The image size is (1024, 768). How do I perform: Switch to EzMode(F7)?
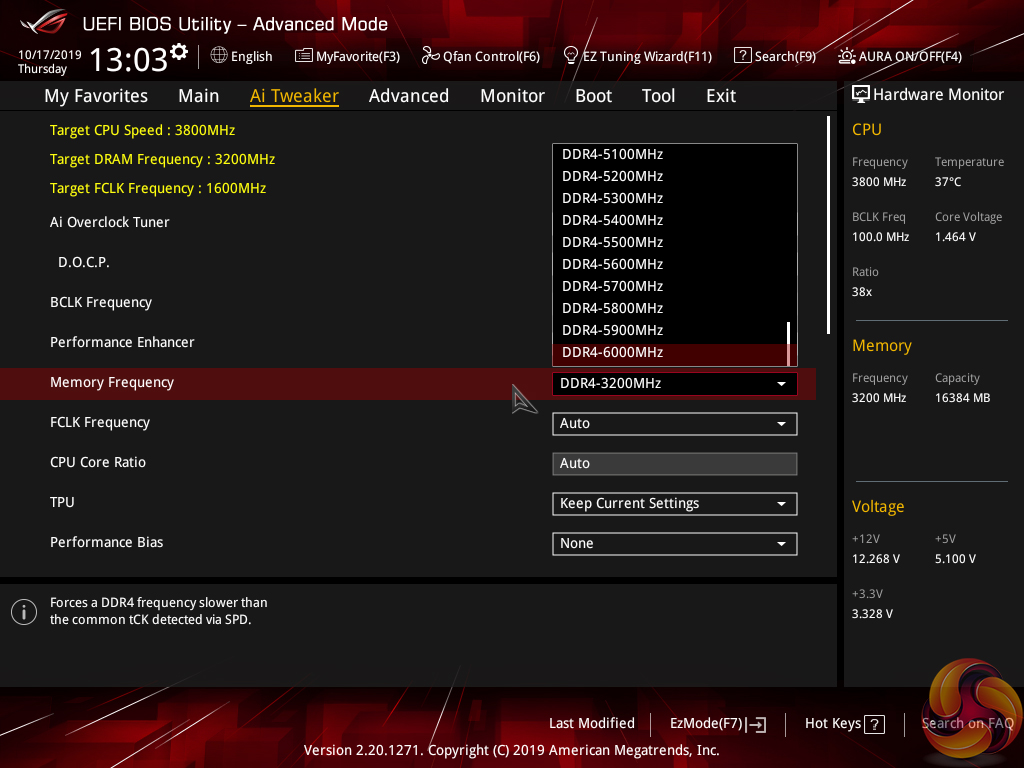(x=717, y=724)
